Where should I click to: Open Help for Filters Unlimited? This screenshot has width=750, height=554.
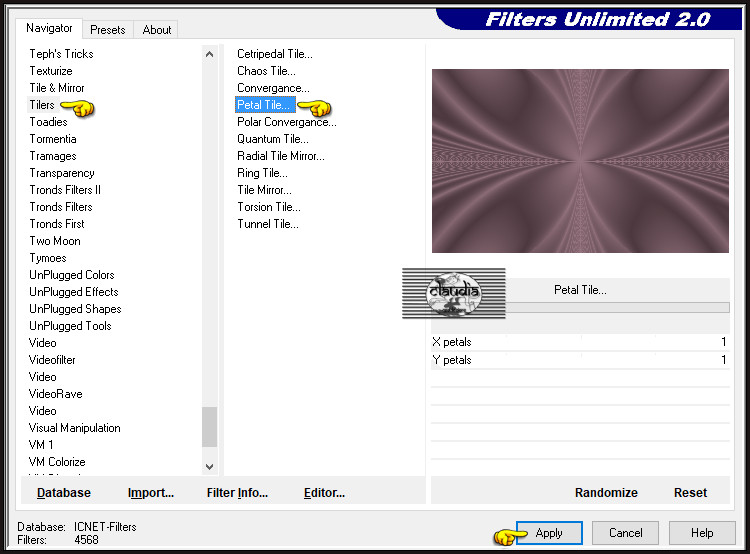point(702,533)
